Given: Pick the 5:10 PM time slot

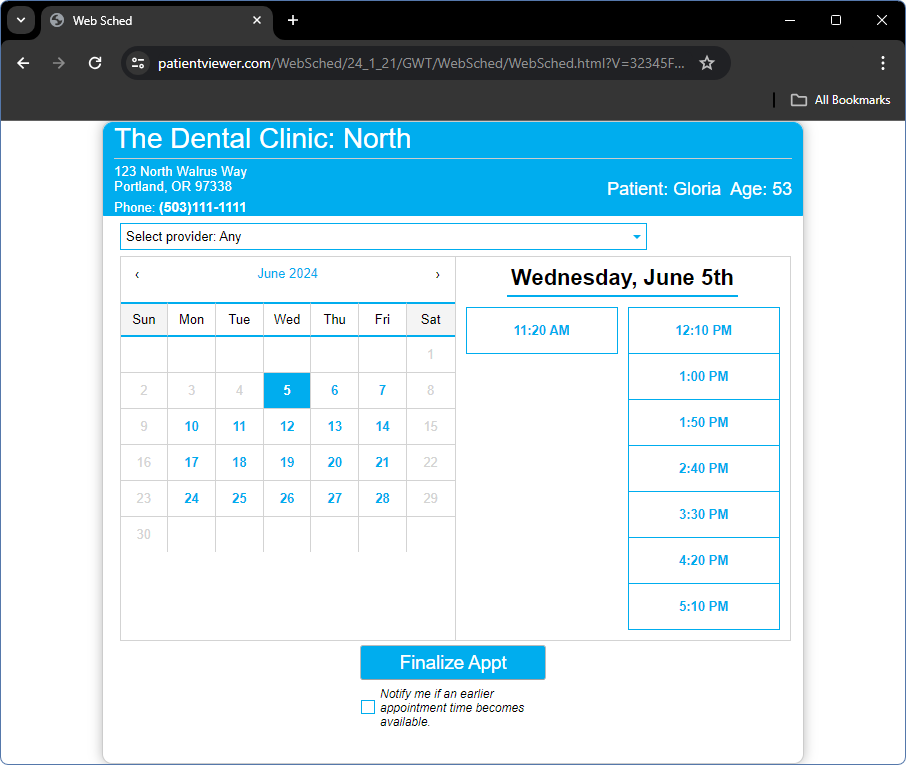Looking at the screenshot, I should point(703,606).
